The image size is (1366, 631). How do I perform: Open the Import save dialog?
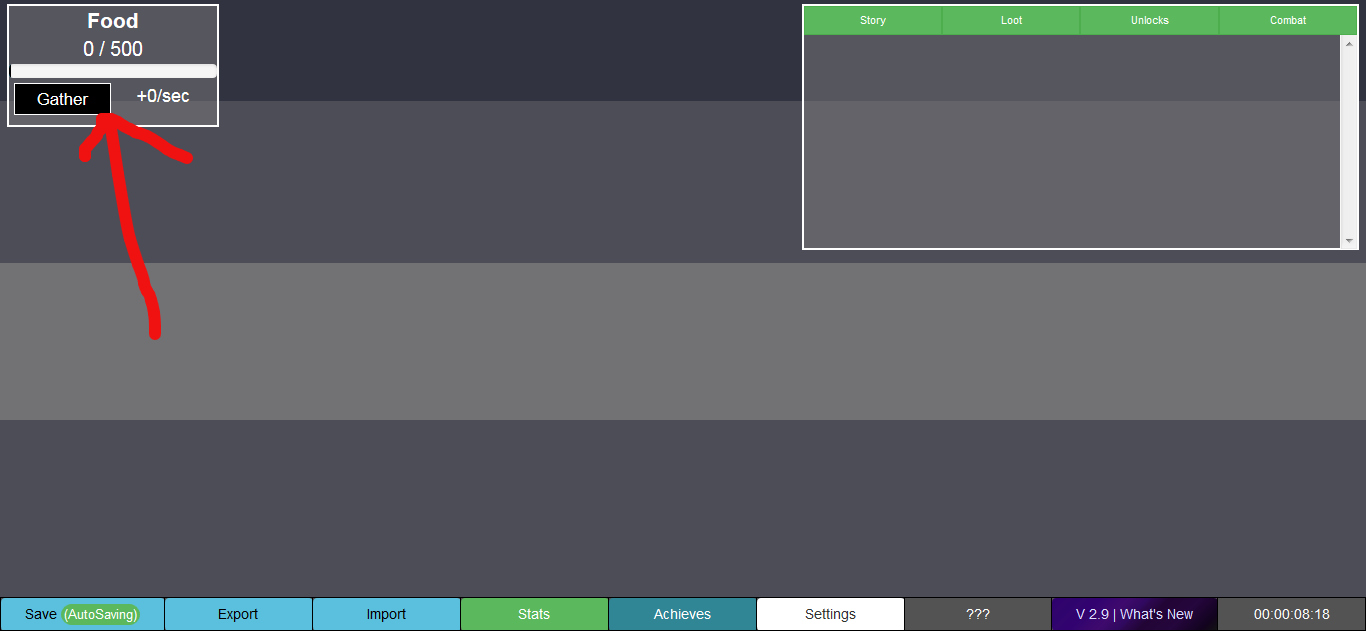pyautogui.click(x=386, y=614)
